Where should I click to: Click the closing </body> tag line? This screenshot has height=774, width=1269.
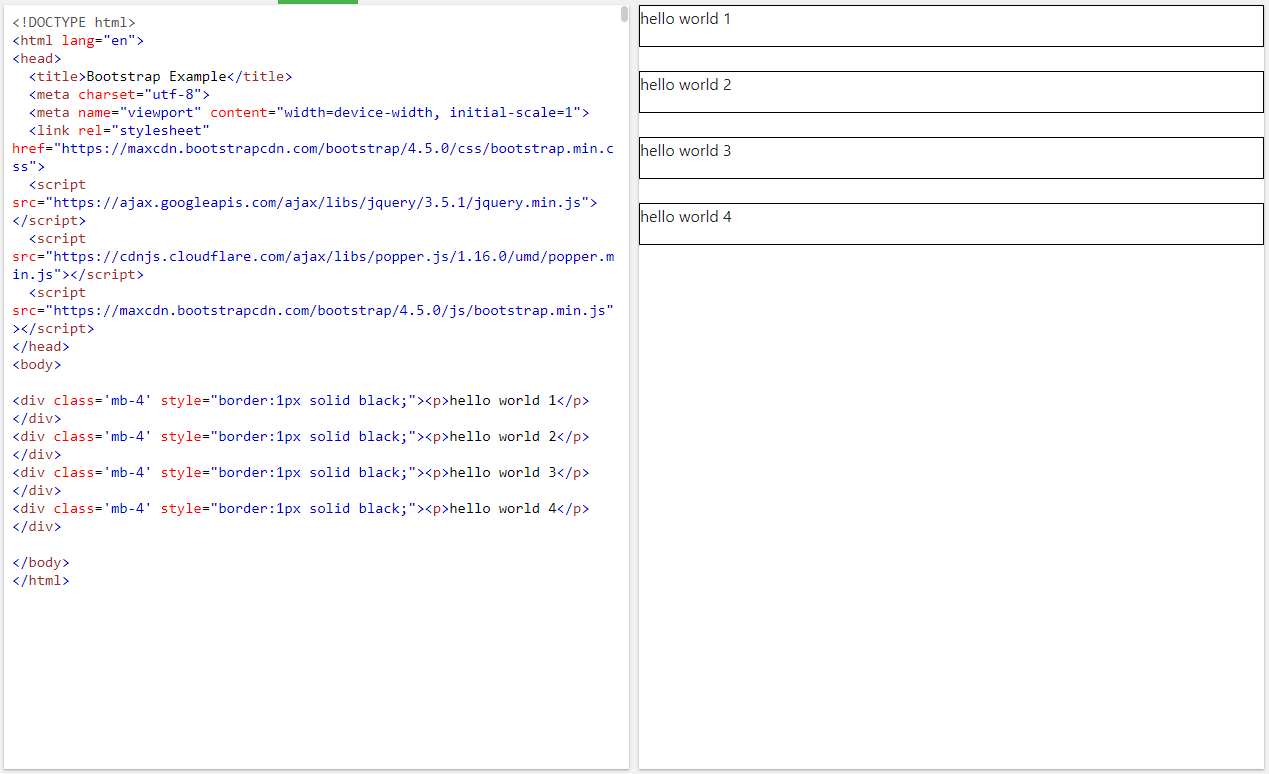pos(41,562)
